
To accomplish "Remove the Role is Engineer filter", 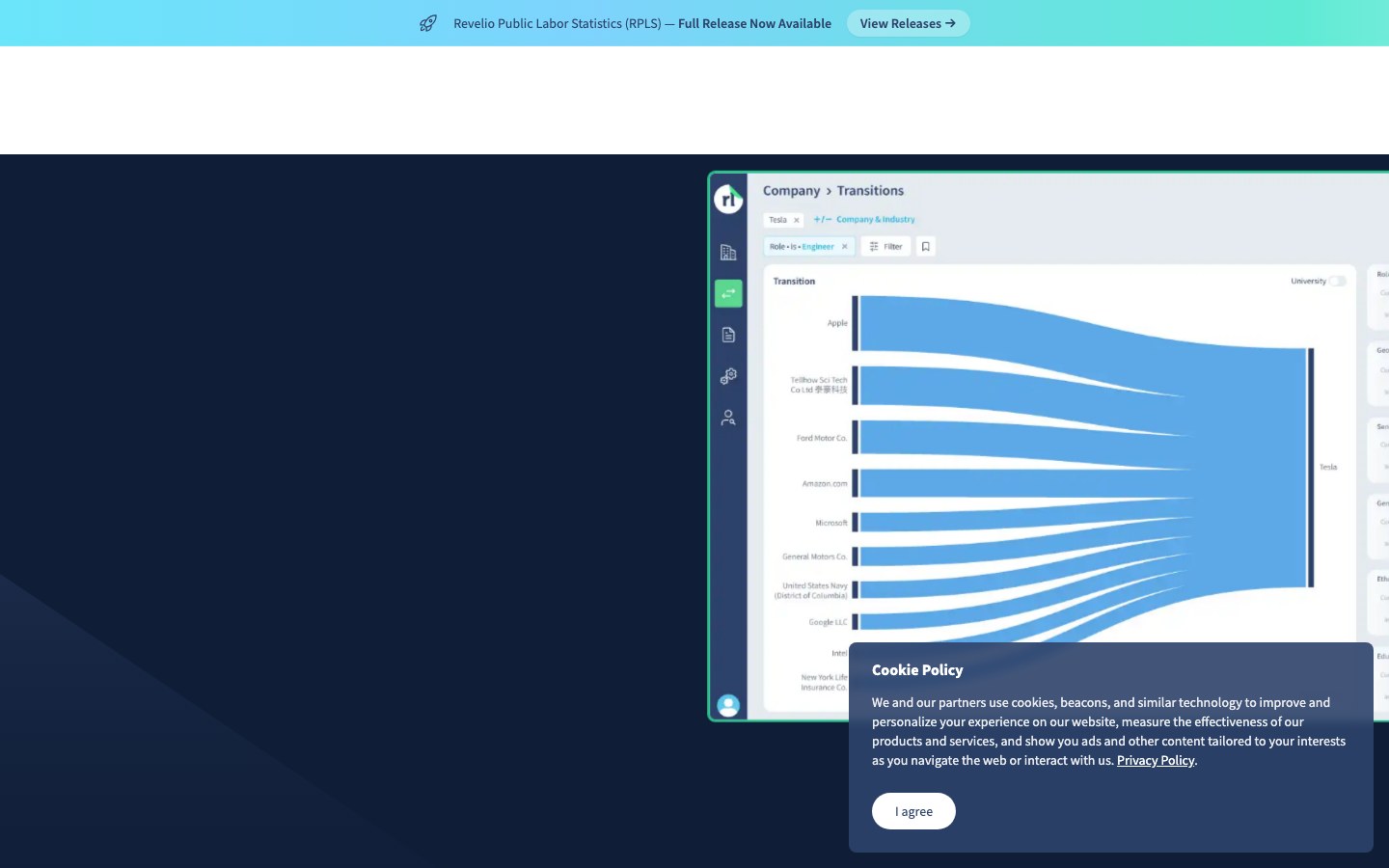I will click(844, 247).
